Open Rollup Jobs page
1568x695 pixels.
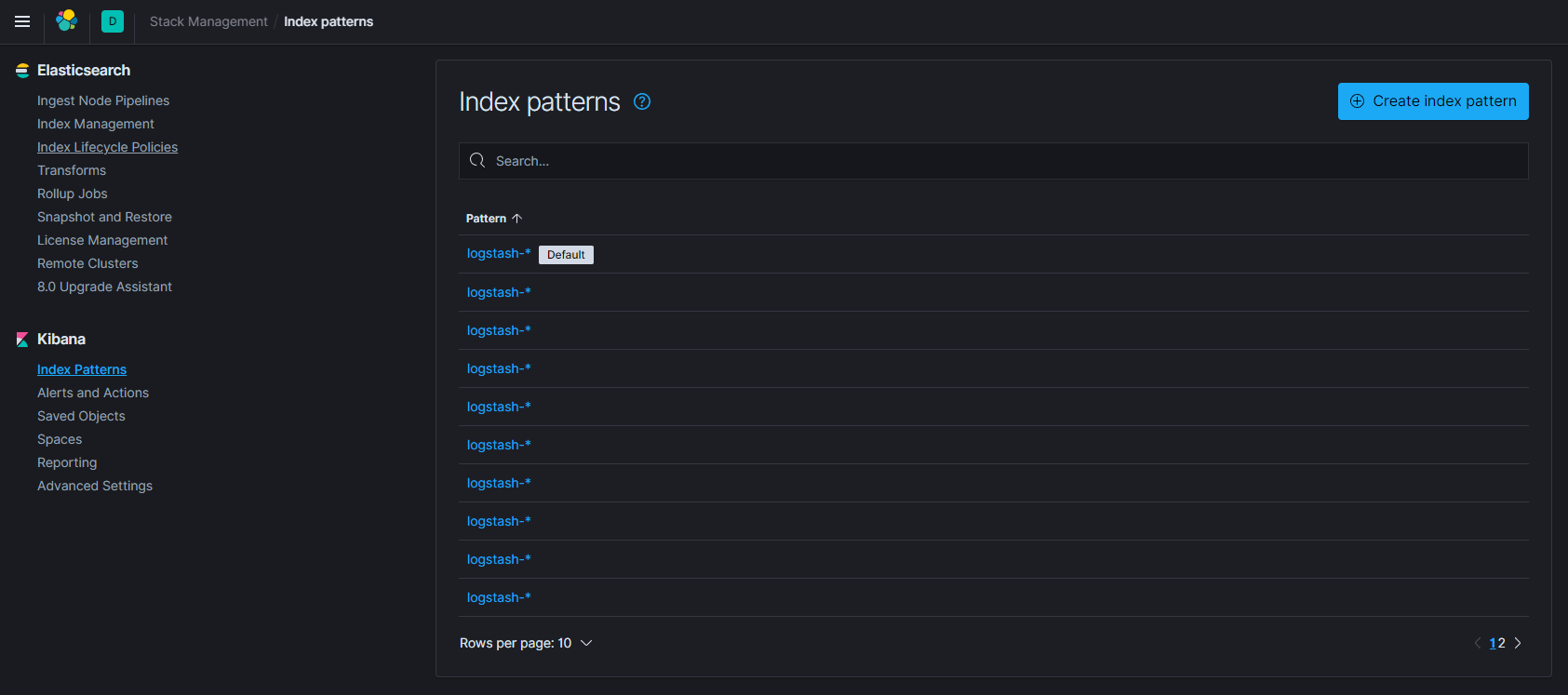pos(73,194)
